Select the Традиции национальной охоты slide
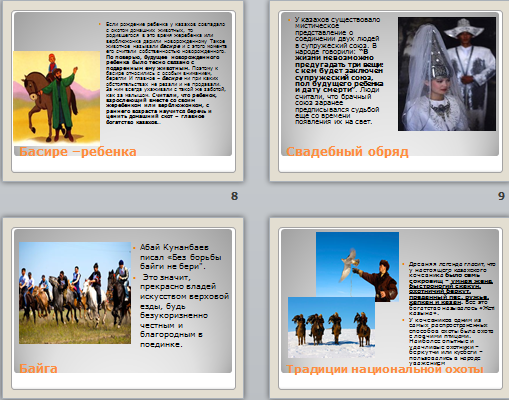509x400 pixels. point(389,308)
